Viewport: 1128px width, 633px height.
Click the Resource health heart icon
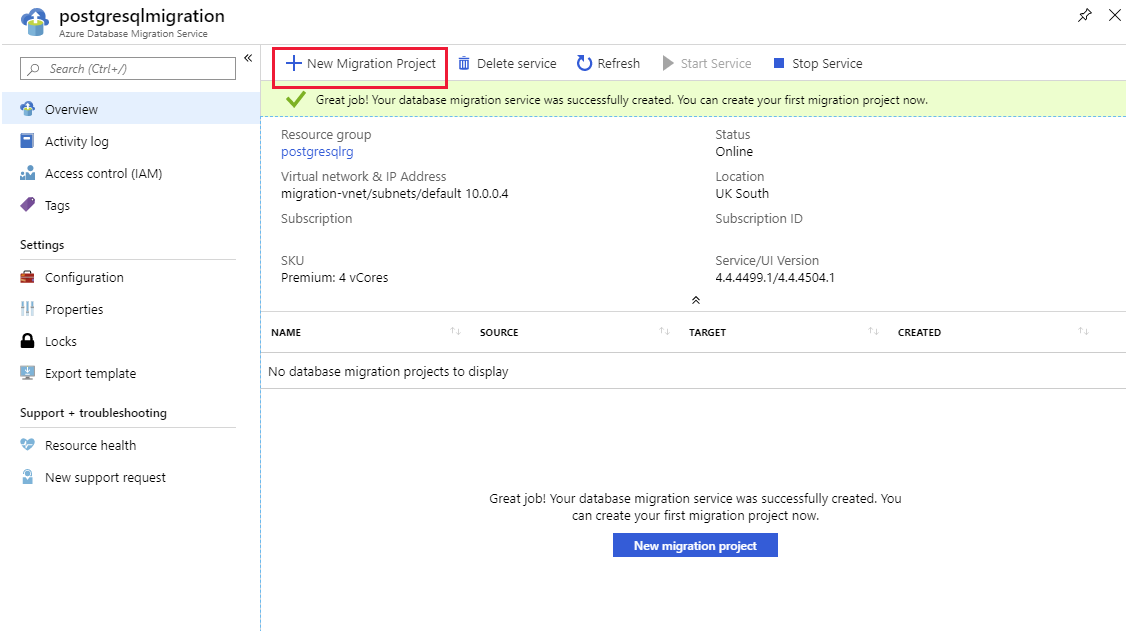click(x=27, y=445)
